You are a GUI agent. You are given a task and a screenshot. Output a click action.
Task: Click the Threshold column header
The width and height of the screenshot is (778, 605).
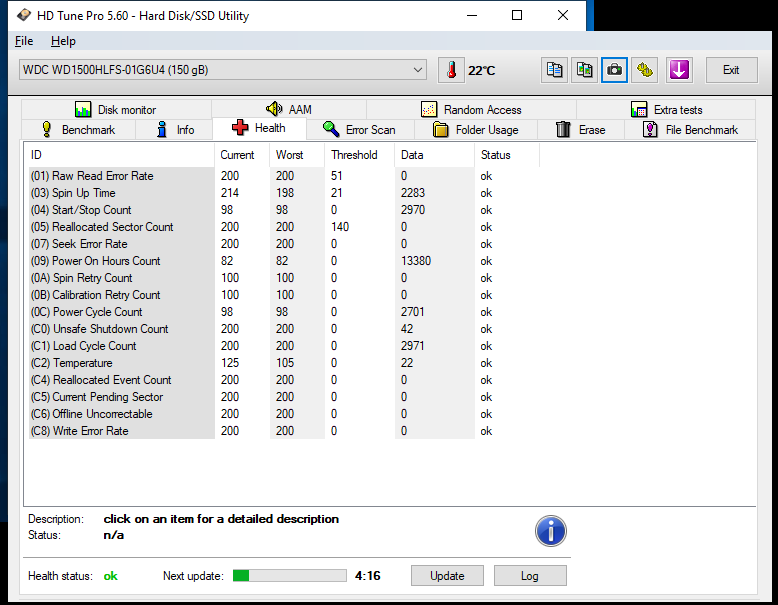tap(359, 155)
